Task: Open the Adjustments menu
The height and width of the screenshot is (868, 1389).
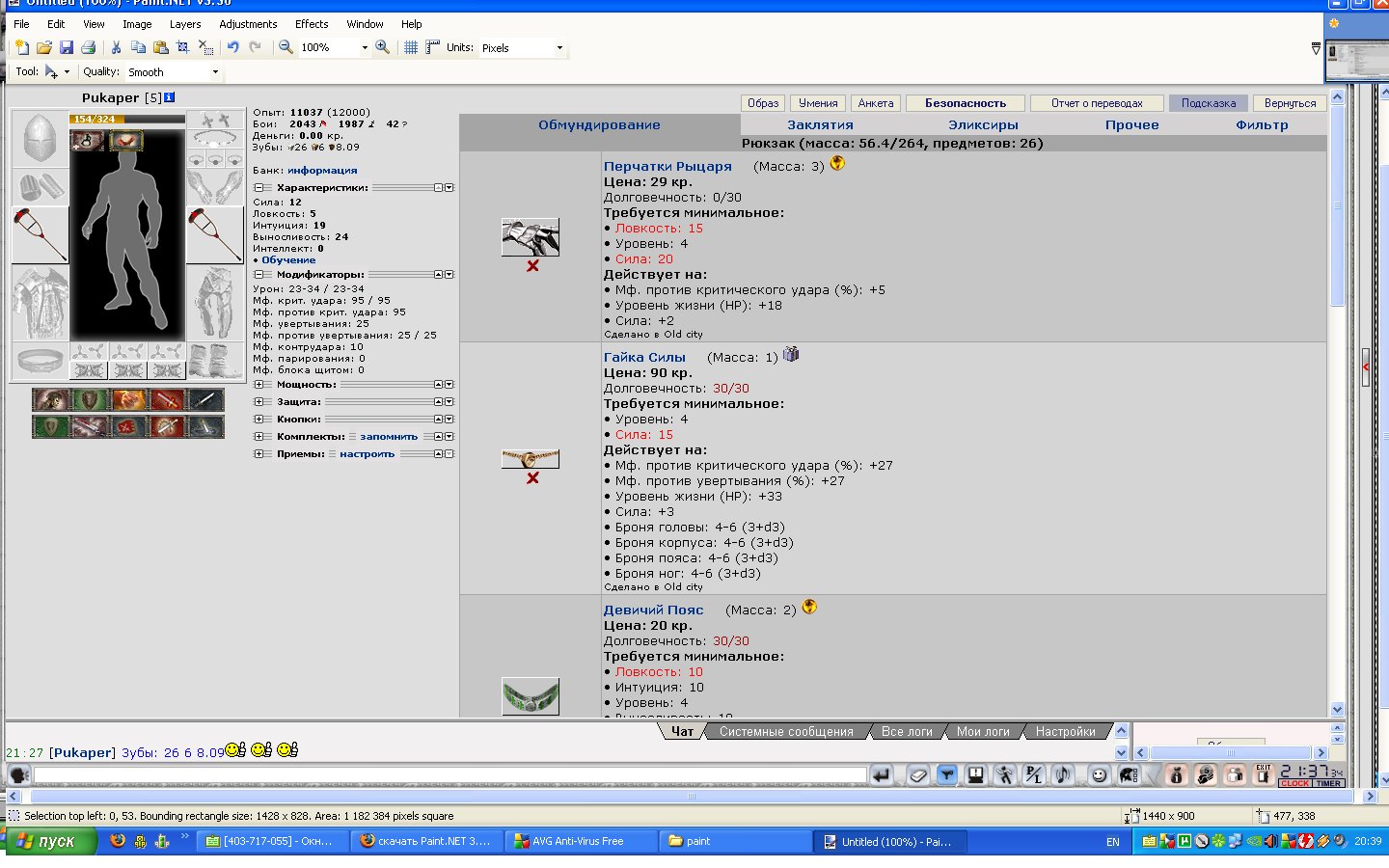Action: pyautogui.click(x=248, y=24)
